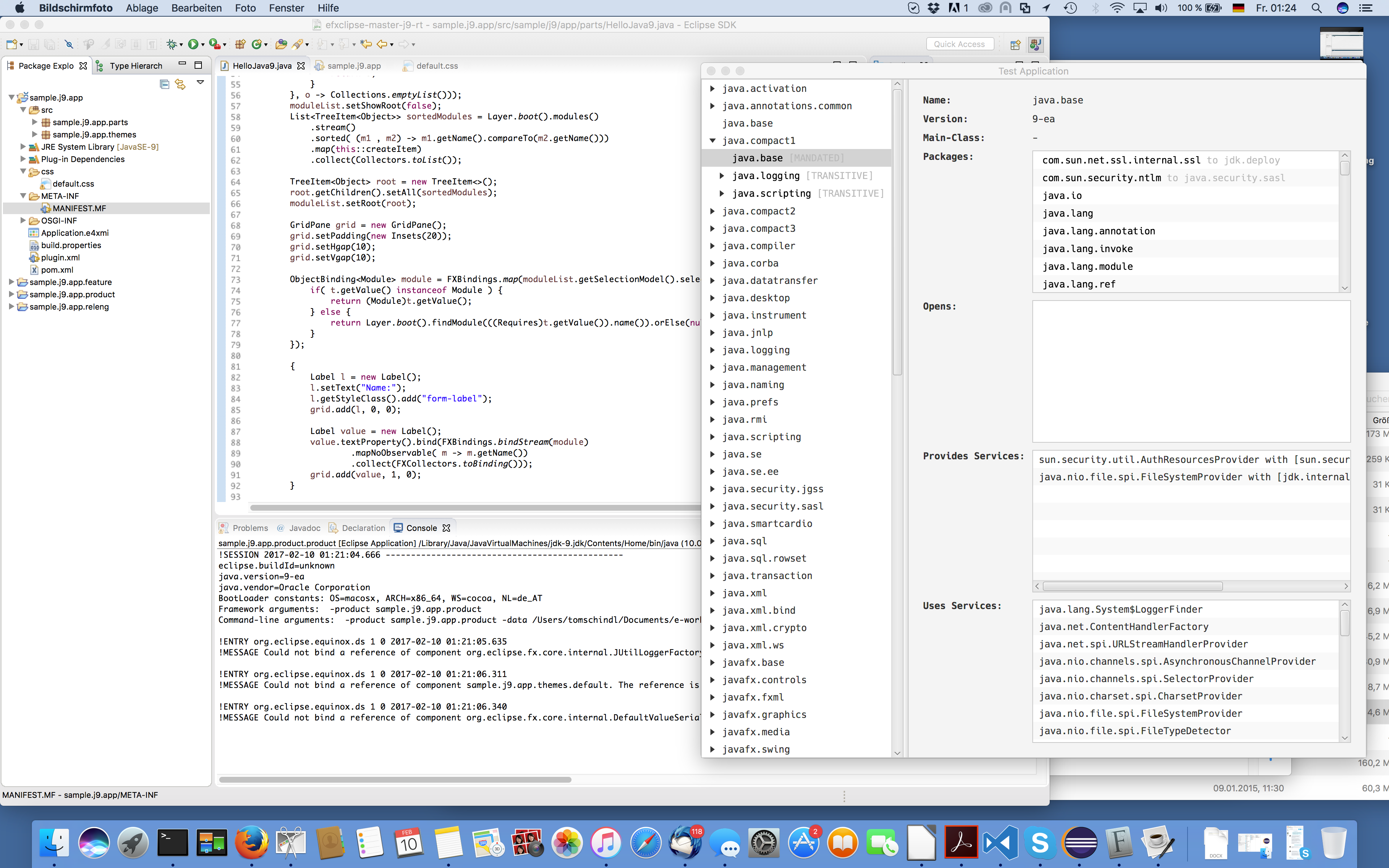This screenshot has height=868, width=1389.
Task: Click Collapse All in Package Explorer
Action: tap(165, 84)
